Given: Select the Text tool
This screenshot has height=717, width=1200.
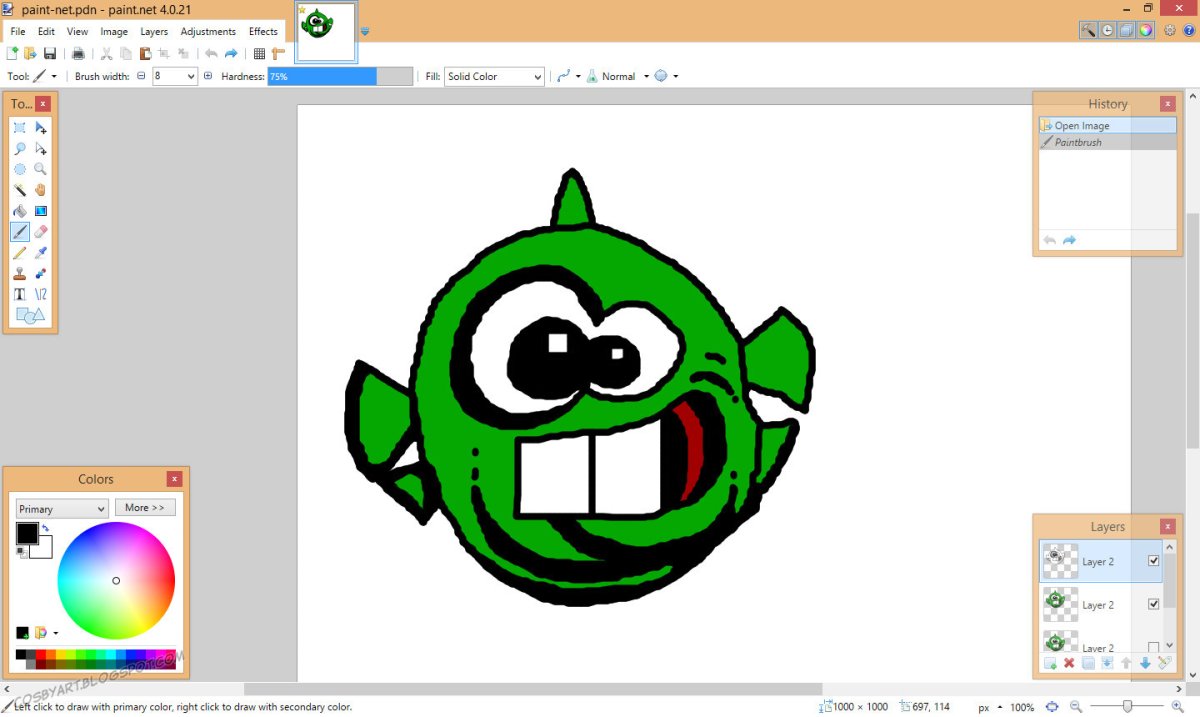Looking at the screenshot, I should point(19,295).
